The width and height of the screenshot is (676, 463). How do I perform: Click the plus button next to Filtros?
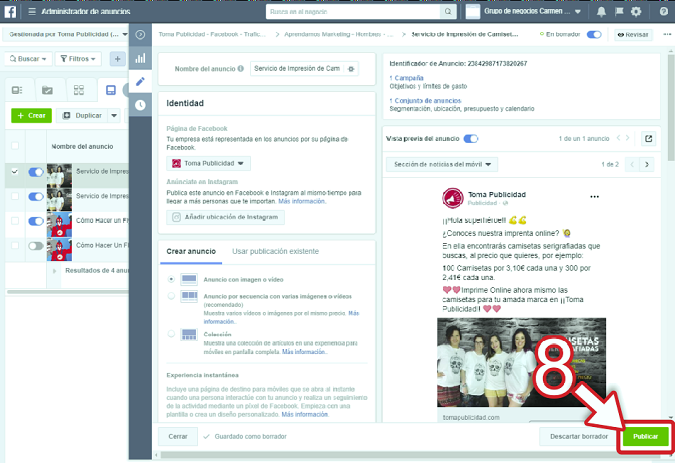click(117, 59)
